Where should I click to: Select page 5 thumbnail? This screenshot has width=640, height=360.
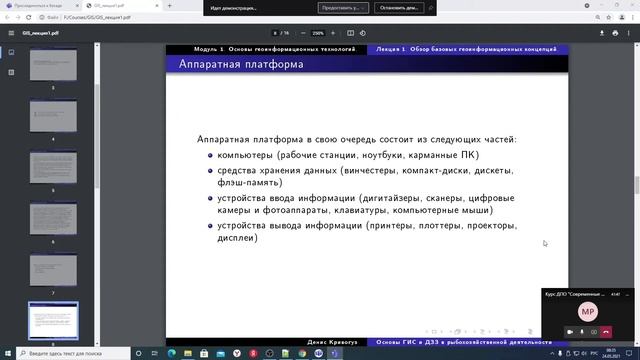[53, 168]
